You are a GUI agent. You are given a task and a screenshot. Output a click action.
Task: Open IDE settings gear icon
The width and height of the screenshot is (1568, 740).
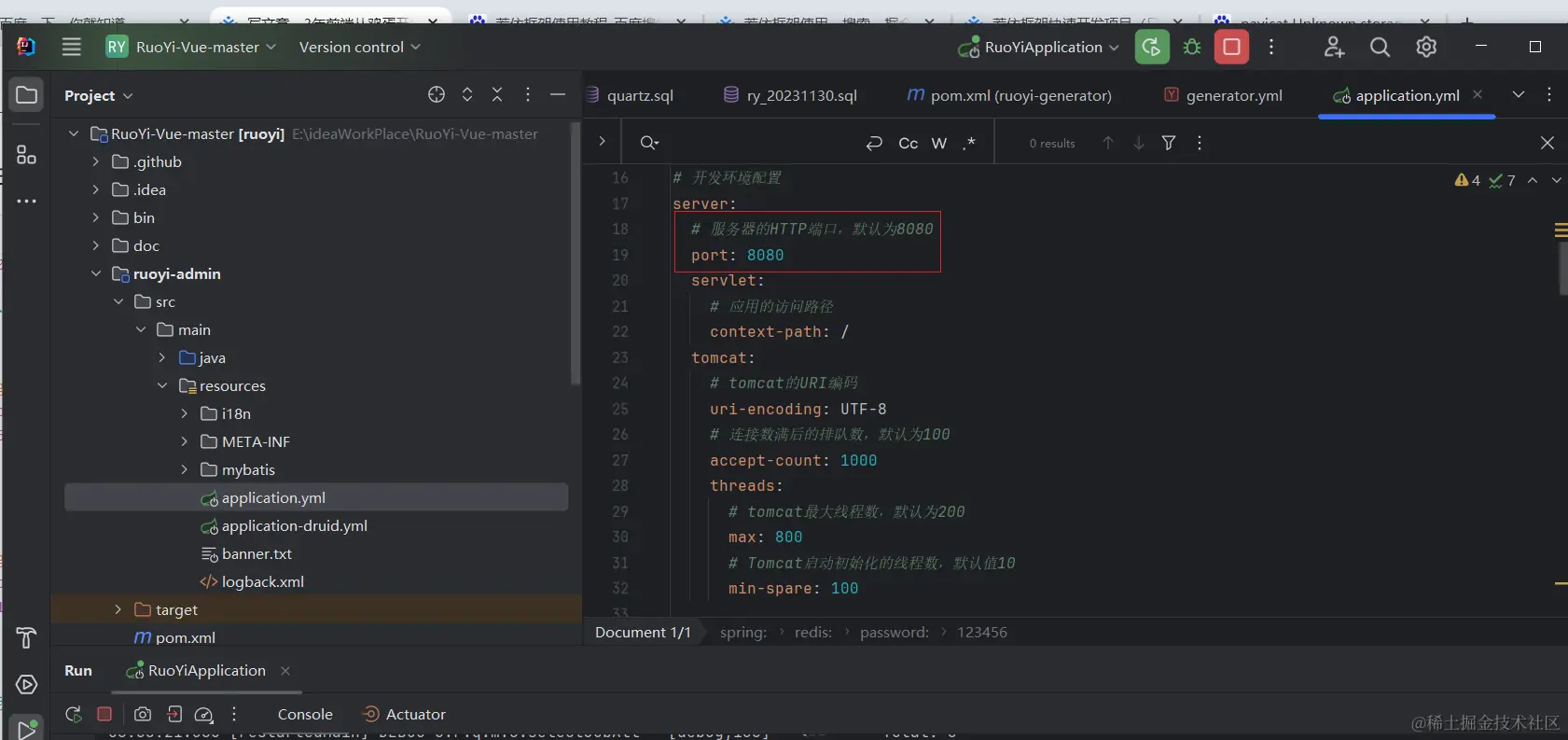[1426, 48]
